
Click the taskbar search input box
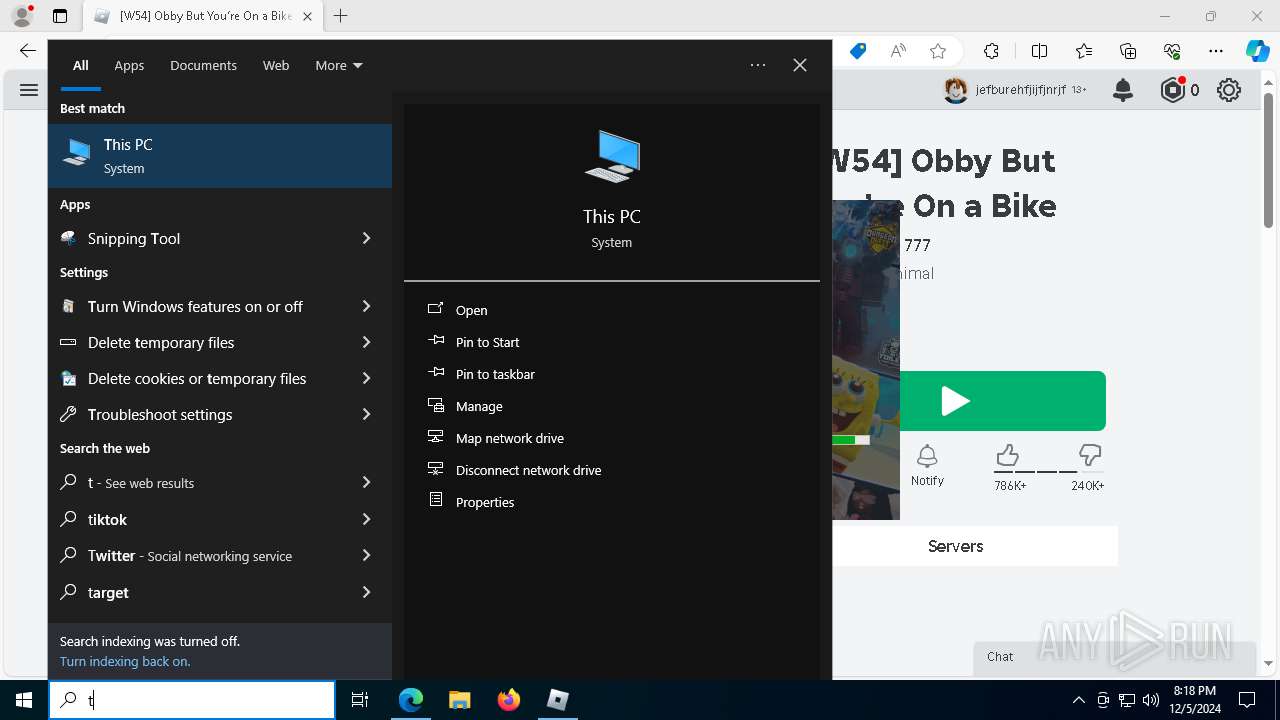[192, 700]
